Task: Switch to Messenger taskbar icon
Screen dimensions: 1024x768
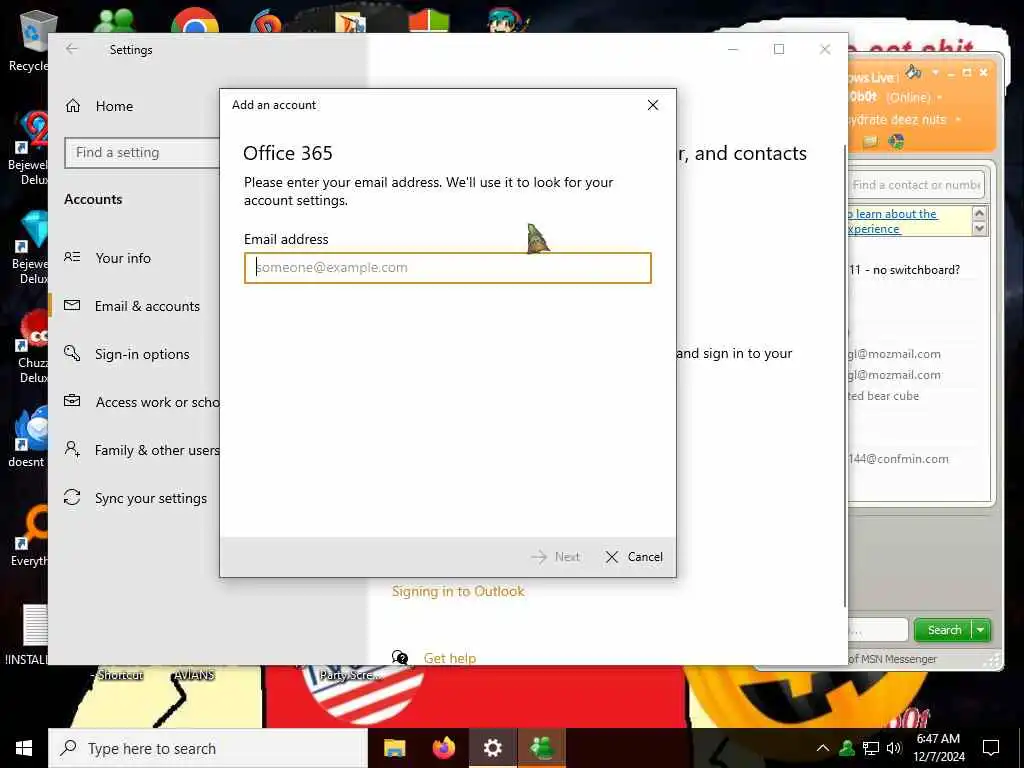Action: [542, 748]
